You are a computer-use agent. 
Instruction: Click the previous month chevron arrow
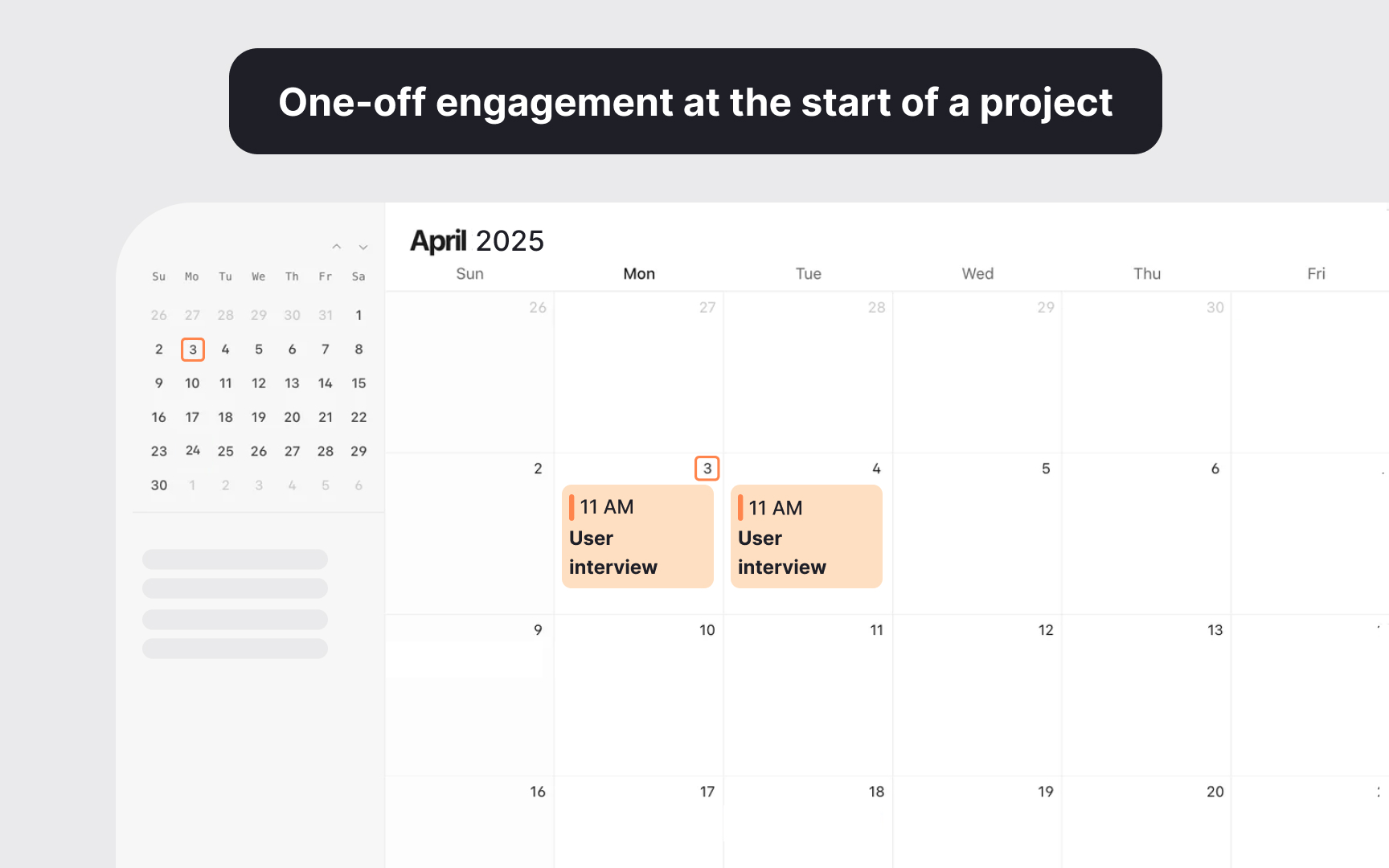click(x=337, y=247)
